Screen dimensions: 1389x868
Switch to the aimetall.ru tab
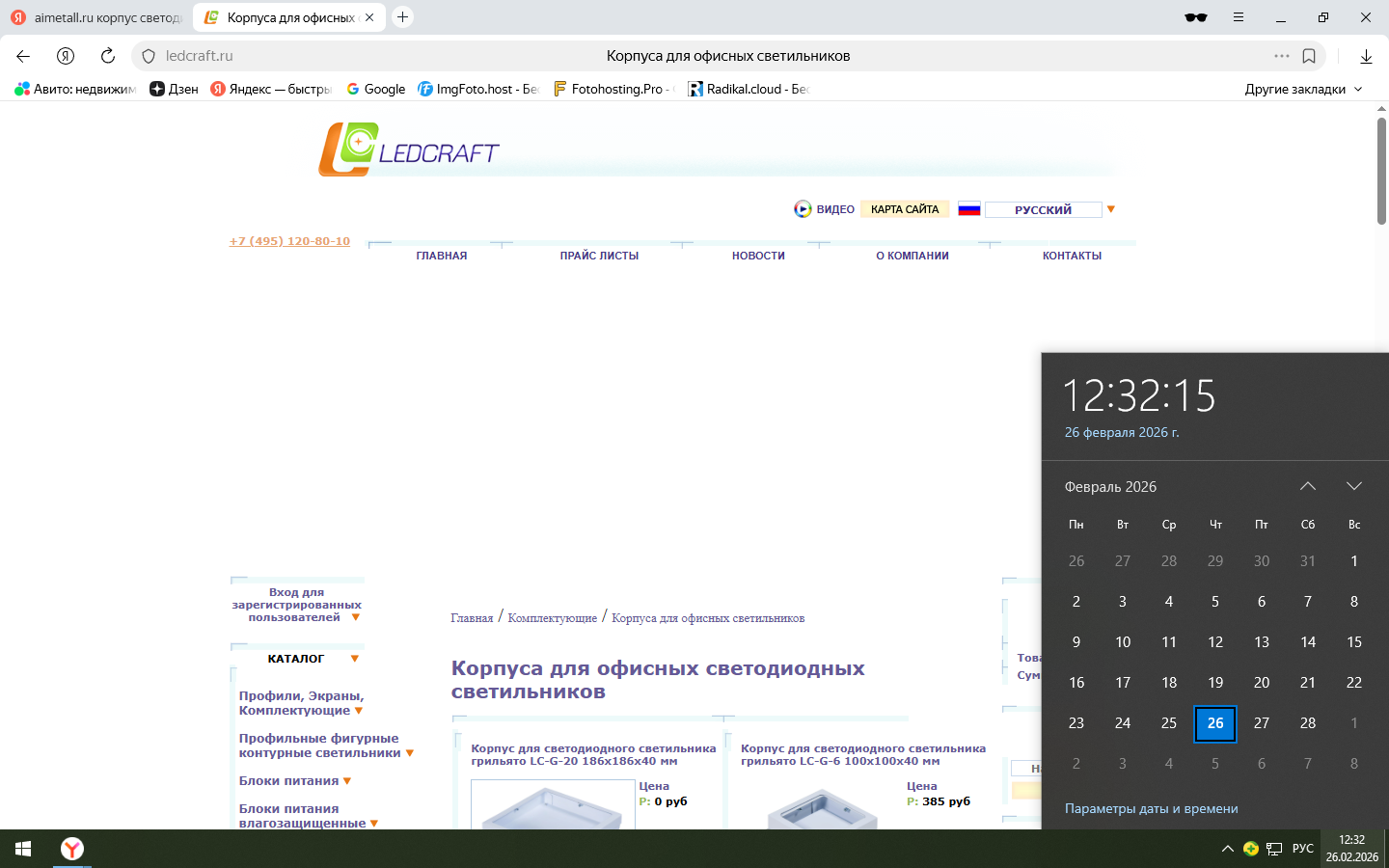[x=96, y=17]
